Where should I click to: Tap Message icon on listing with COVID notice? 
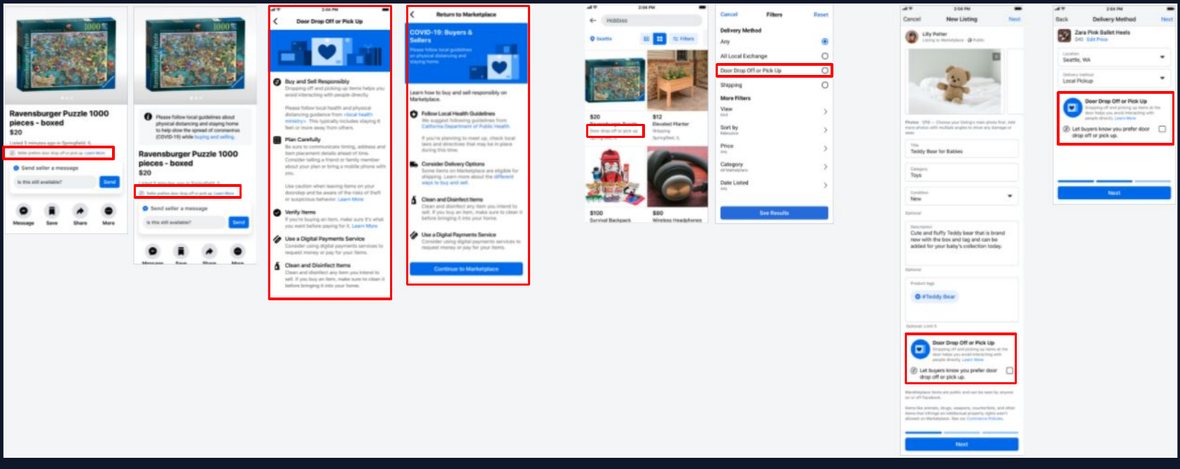[153, 251]
